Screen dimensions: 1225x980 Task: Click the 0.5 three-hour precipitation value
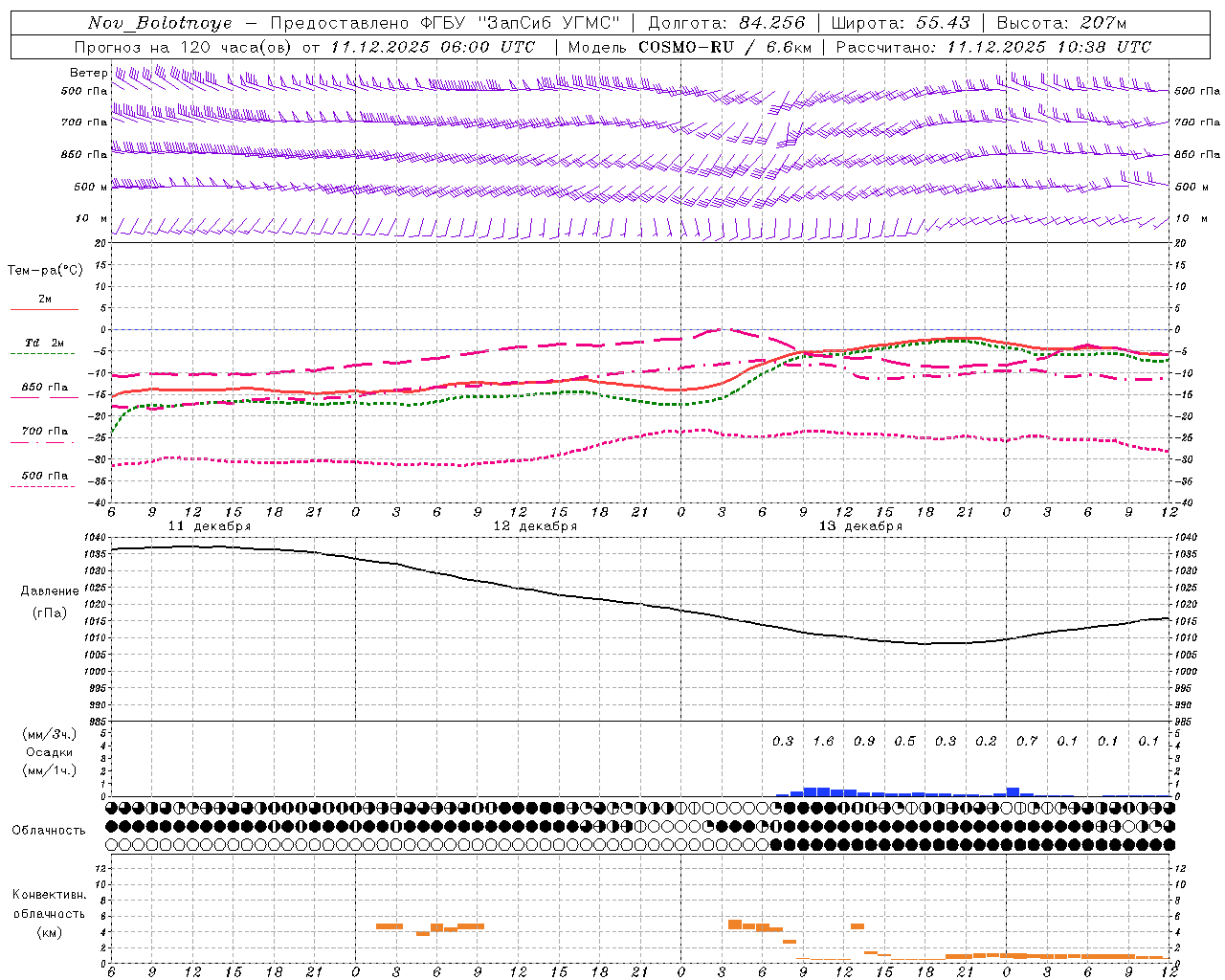point(904,742)
